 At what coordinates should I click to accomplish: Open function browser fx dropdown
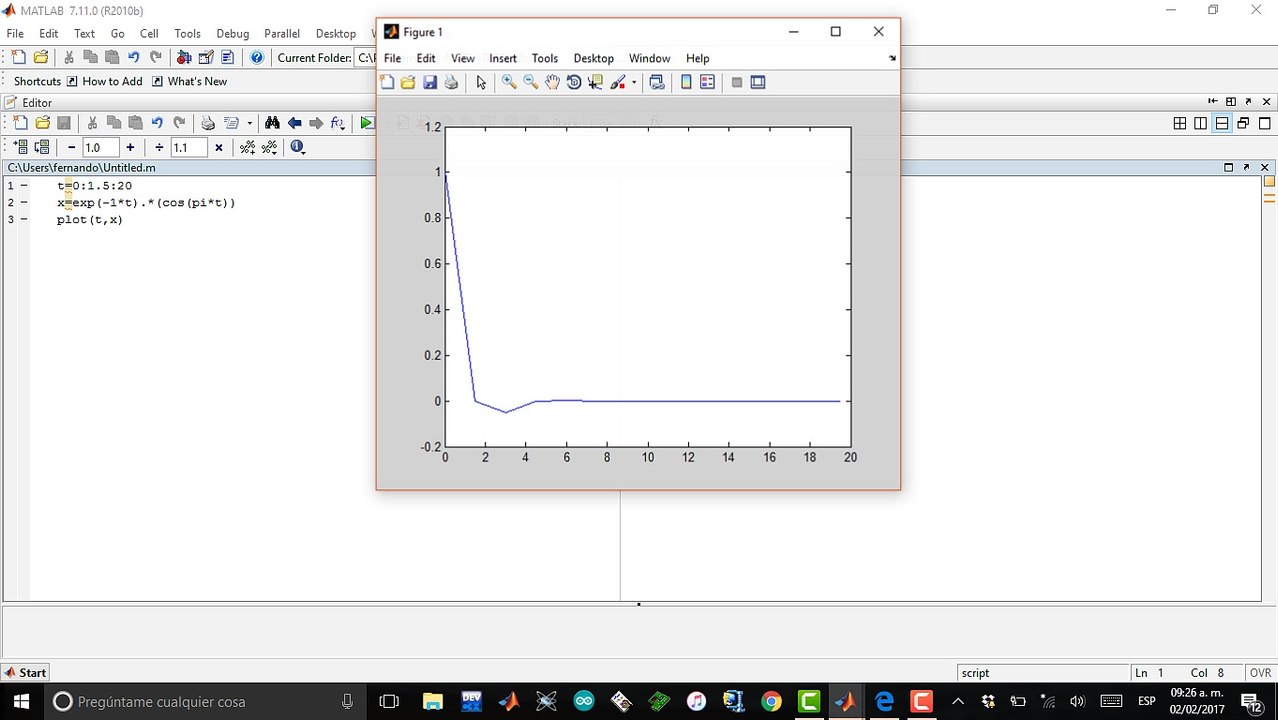338,123
